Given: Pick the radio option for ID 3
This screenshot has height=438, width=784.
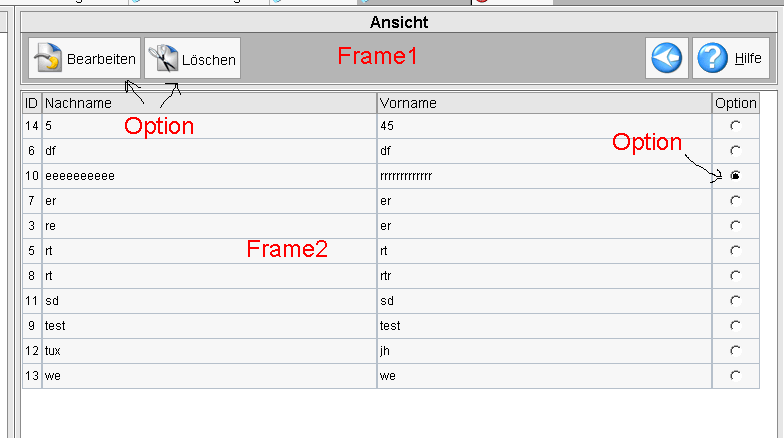Looking at the screenshot, I should [736, 226].
